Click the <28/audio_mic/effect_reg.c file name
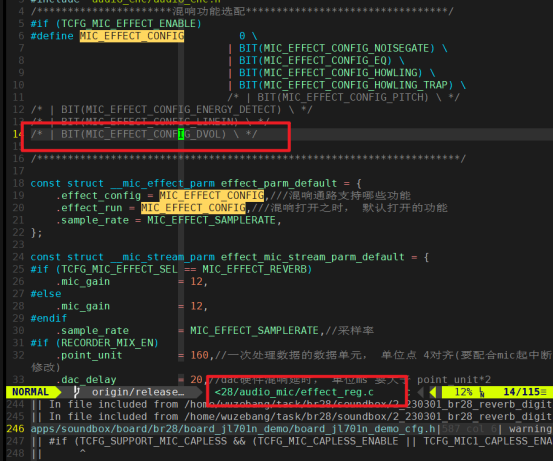The image size is (554, 462). (294, 392)
